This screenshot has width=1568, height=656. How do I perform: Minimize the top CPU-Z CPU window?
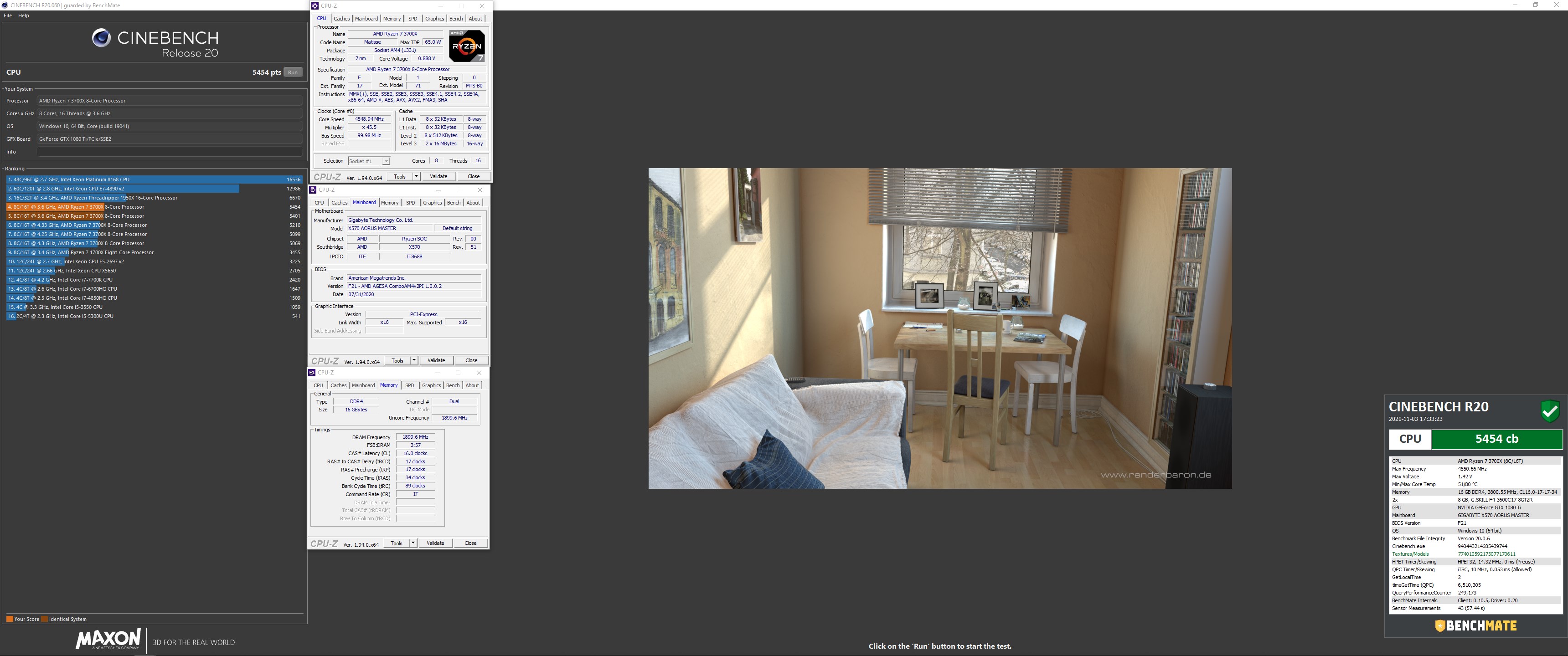pos(441,6)
